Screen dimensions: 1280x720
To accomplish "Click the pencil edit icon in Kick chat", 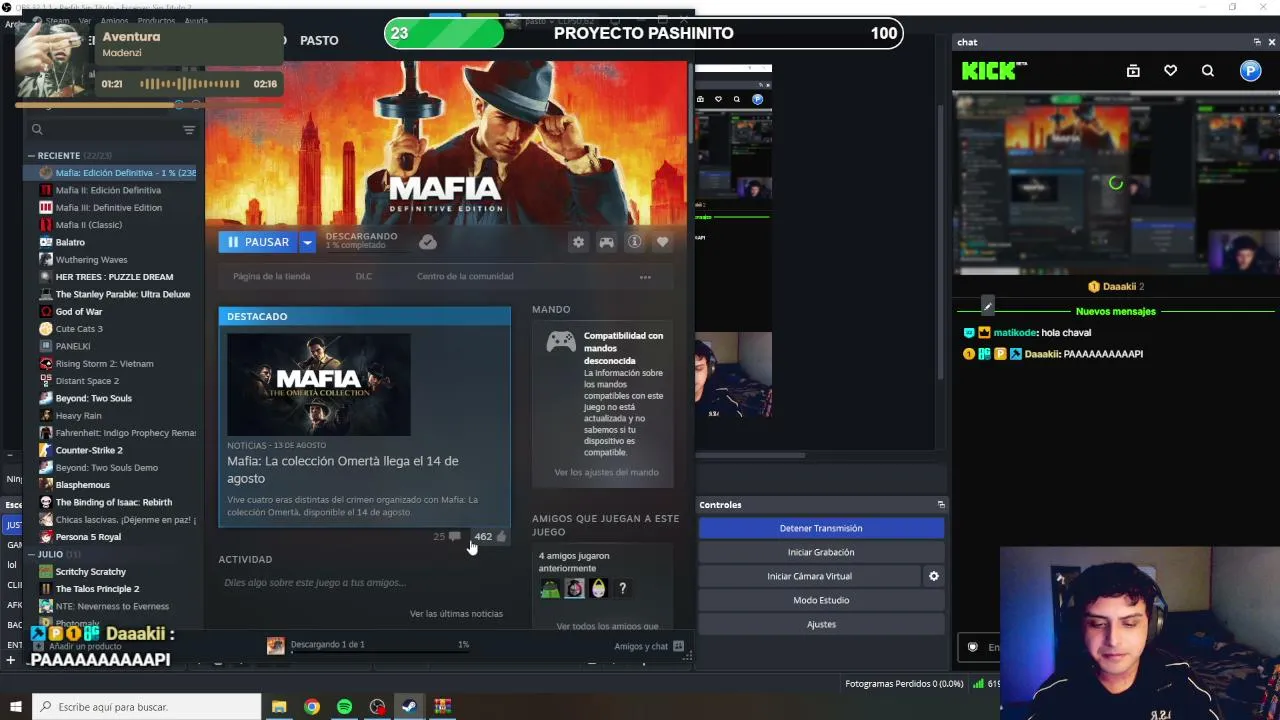I will click(988, 306).
